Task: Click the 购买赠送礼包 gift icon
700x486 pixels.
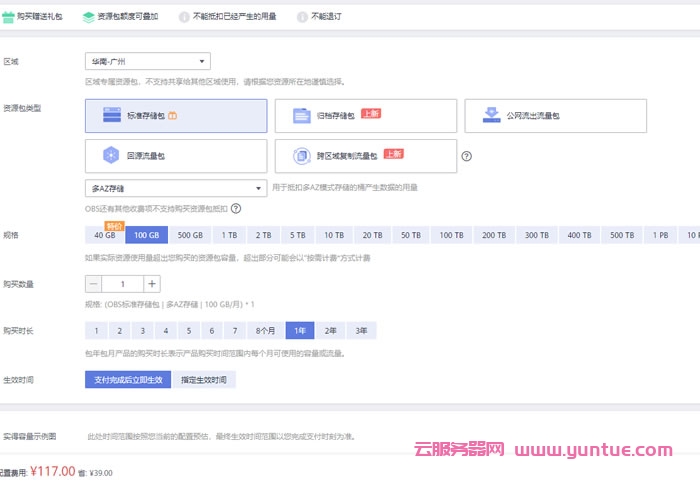Action: coord(8,17)
